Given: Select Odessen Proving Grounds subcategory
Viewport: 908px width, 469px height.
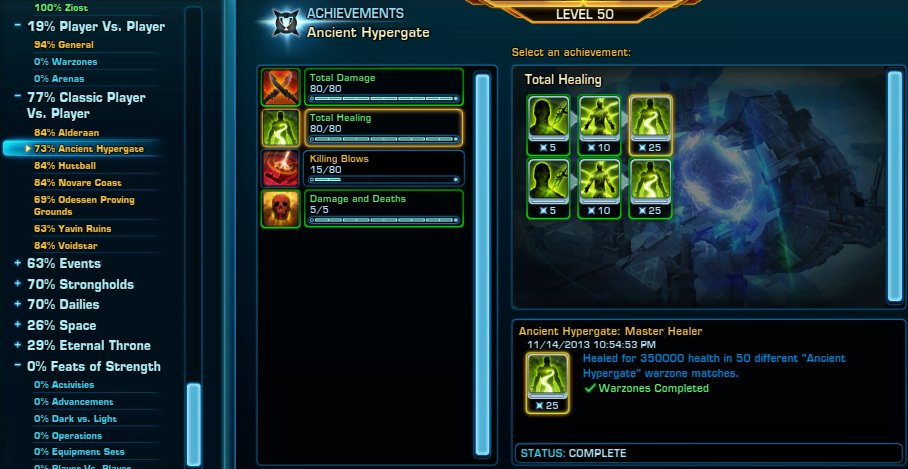Looking at the screenshot, I should pyautogui.click(x=84, y=206).
